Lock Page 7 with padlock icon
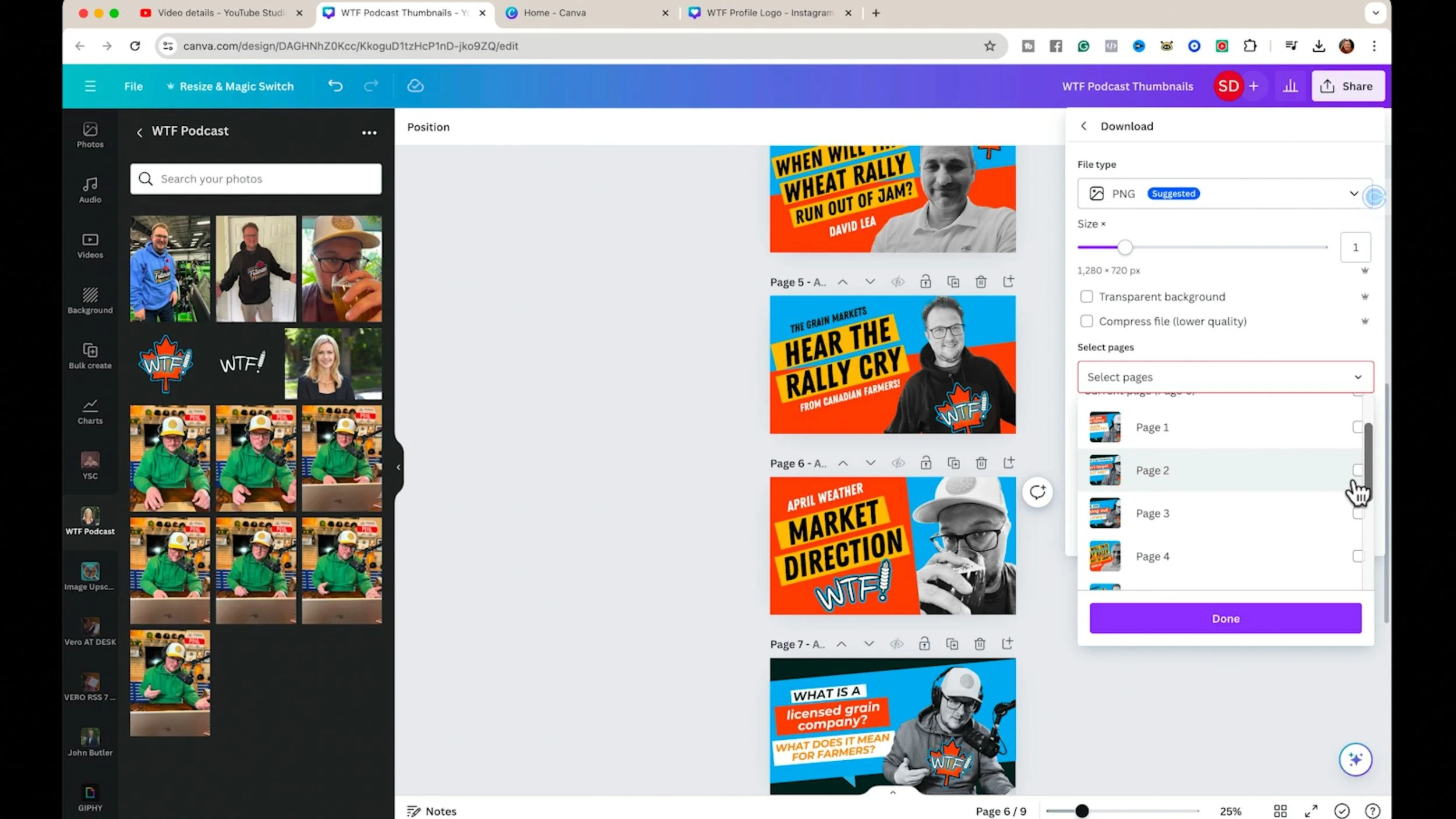Screen dimensions: 1456x819 click(924, 644)
